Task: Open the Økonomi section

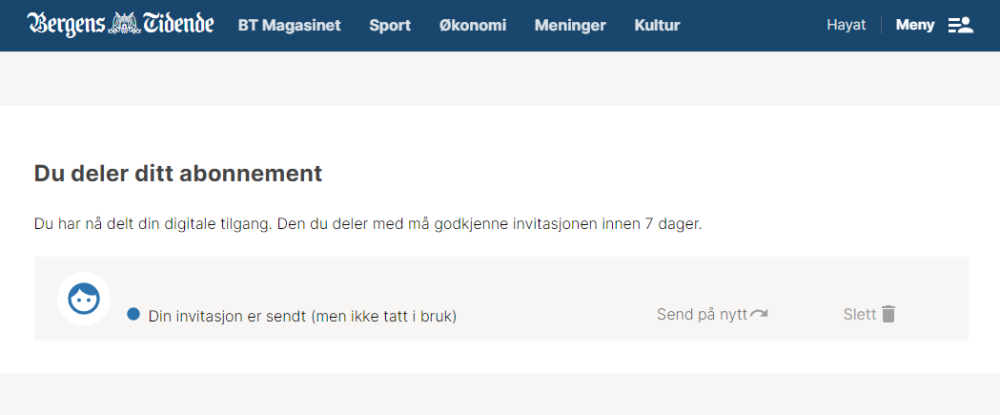Action: pyautogui.click(x=472, y=25)
